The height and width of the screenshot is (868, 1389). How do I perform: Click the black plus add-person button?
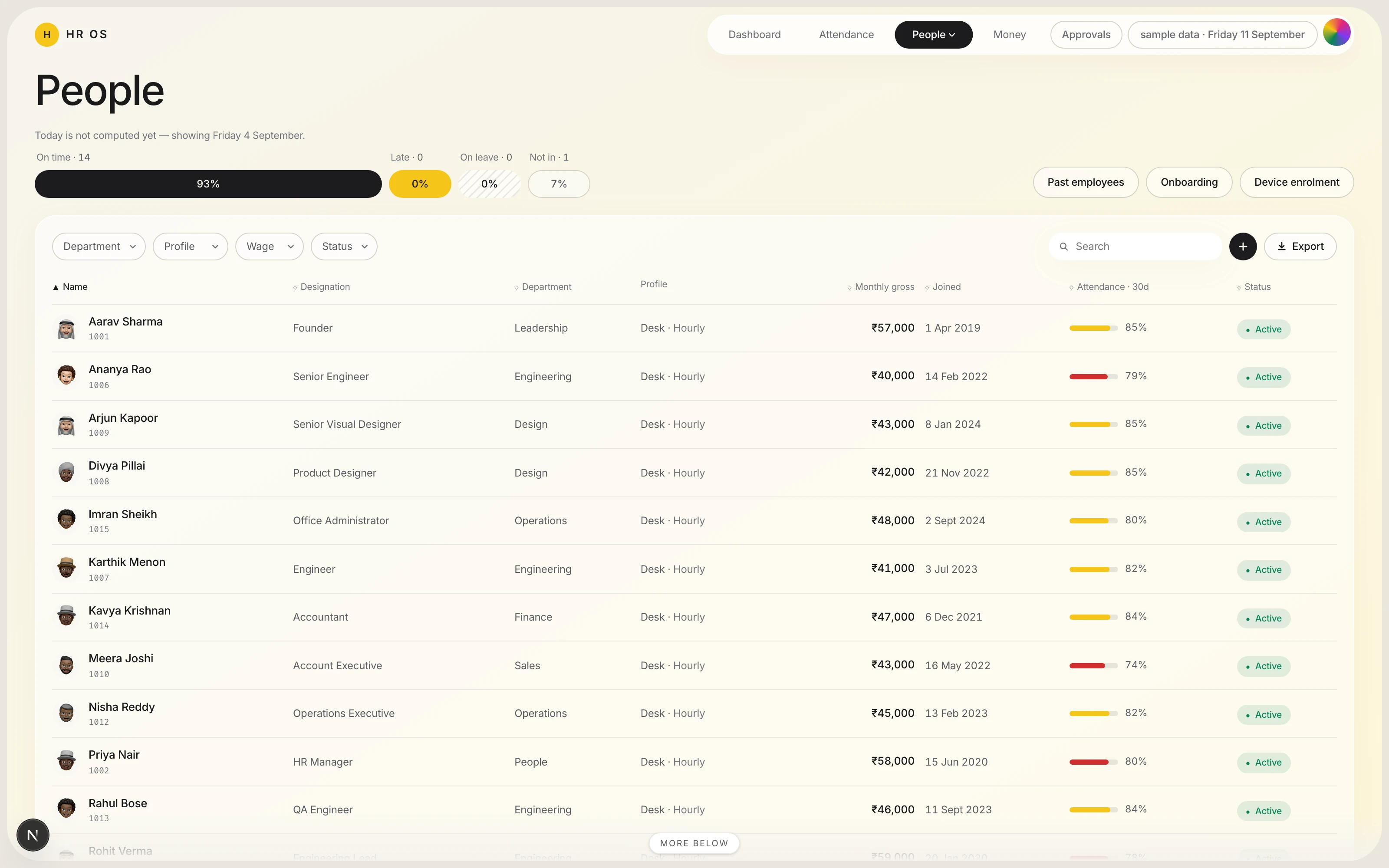tap(1243, 246)
